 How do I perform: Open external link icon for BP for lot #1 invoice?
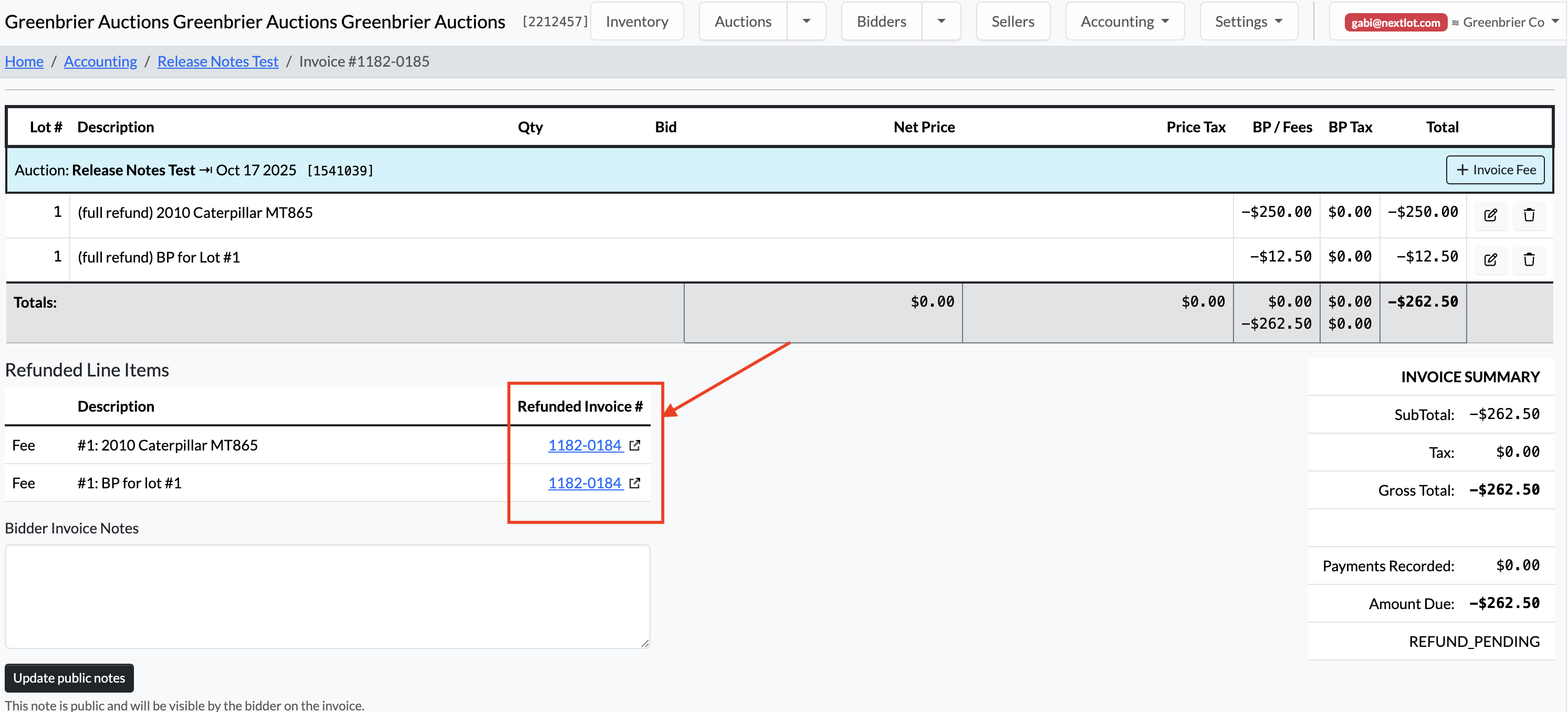(635, 483)
